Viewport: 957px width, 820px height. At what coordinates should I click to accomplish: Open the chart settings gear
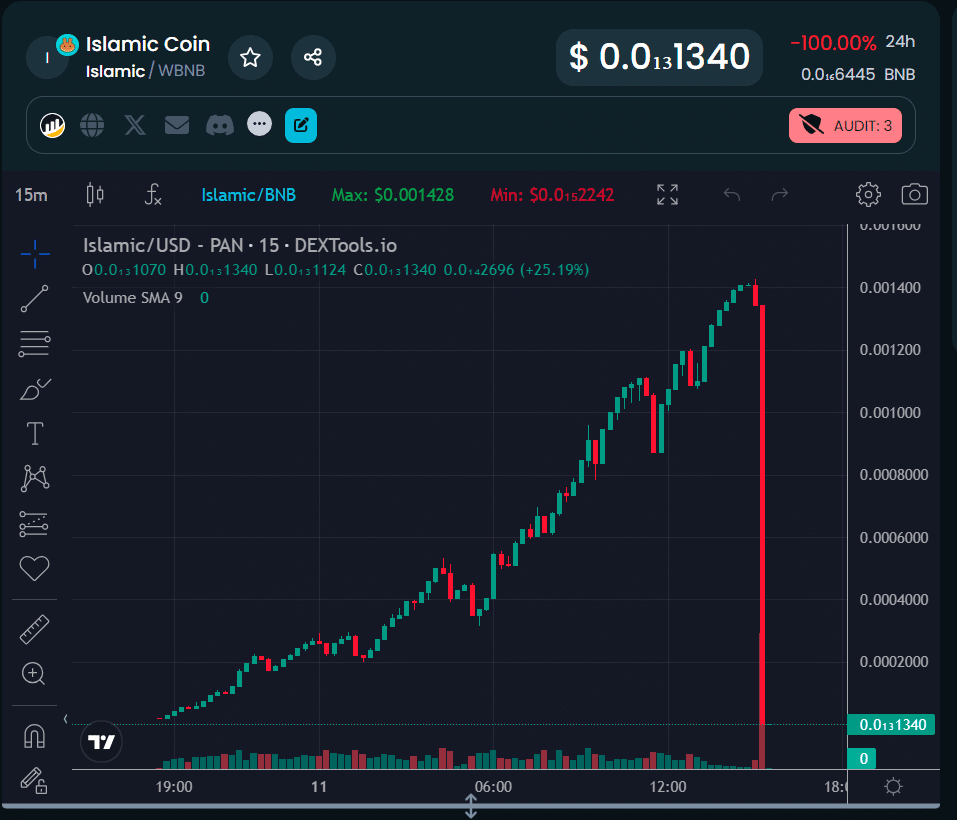coord(868,194)
